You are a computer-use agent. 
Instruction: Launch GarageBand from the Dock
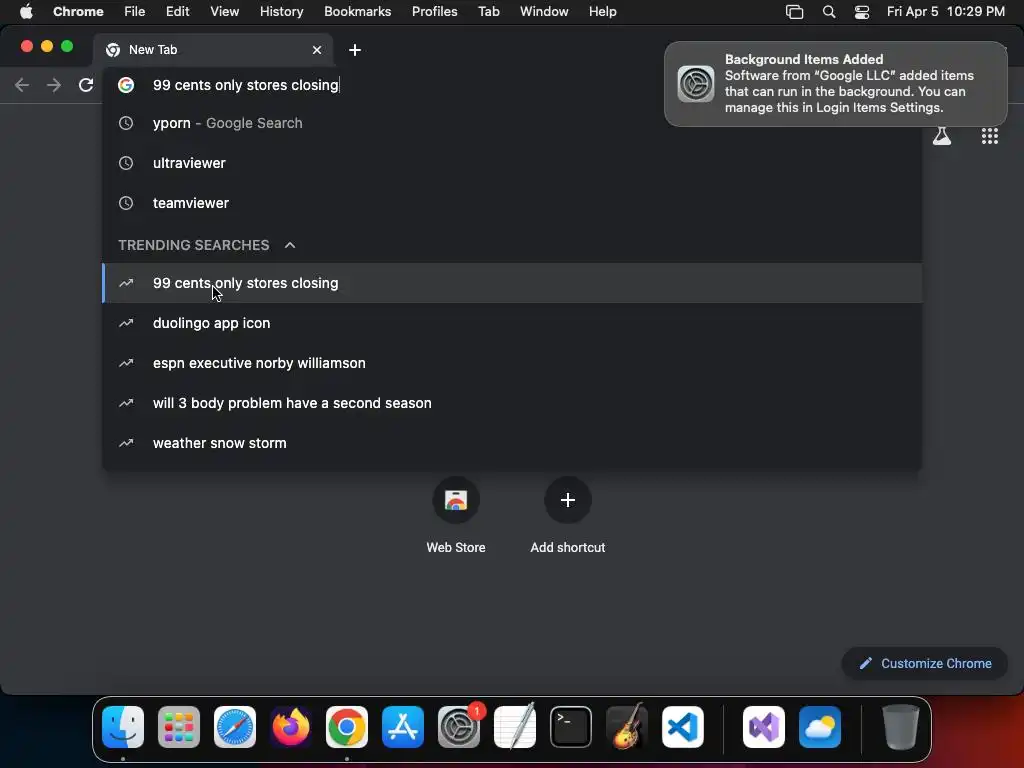coord(627,727)
